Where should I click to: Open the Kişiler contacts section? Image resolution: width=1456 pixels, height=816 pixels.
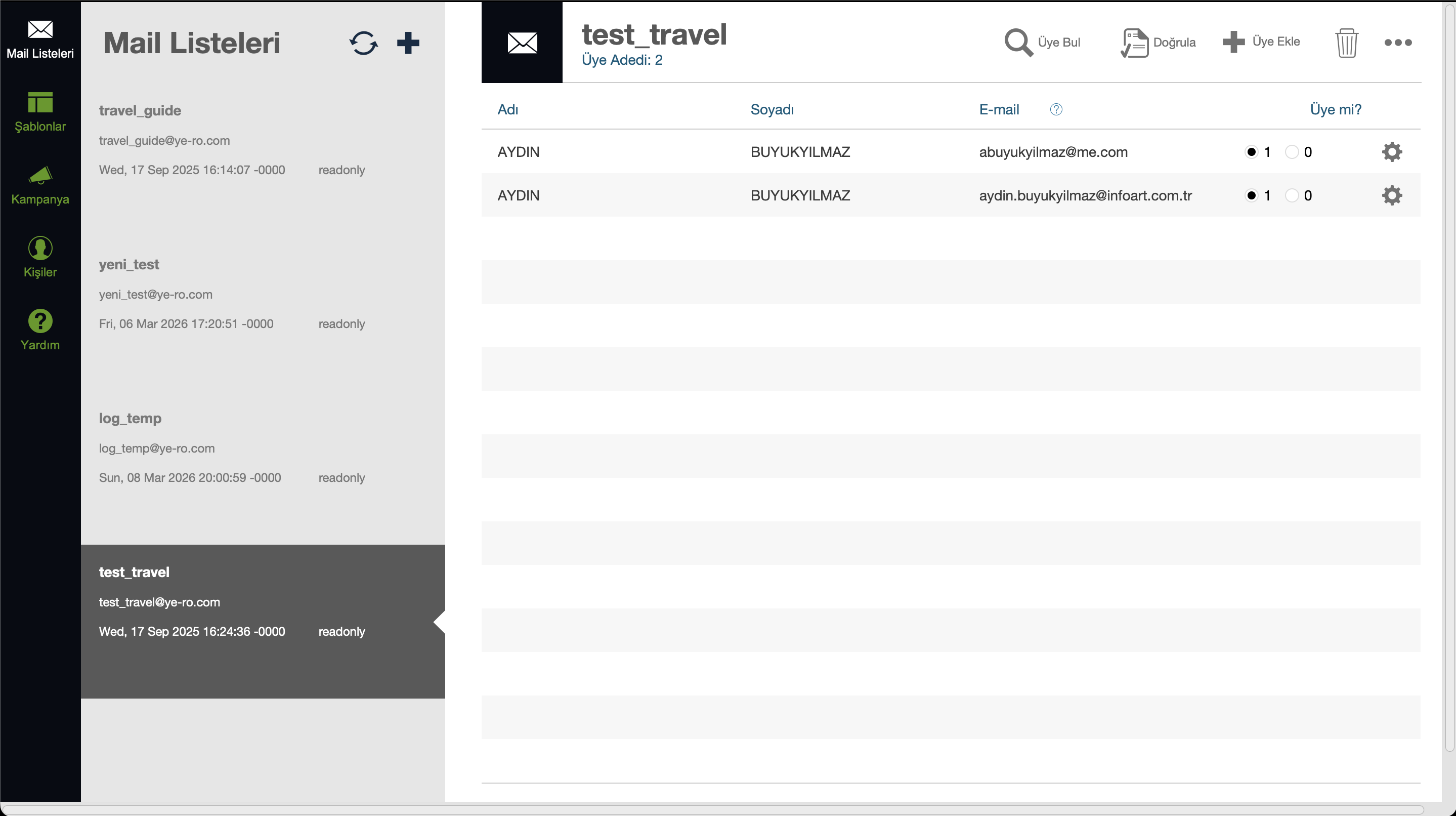click(40, 258)
